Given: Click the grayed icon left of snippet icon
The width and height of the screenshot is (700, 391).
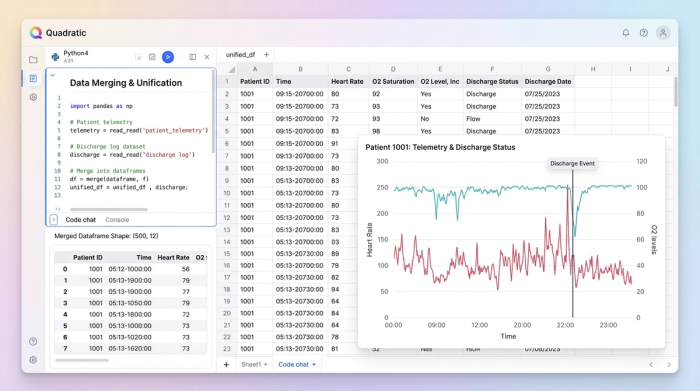Looking at the screenshot, I should point(138,57).
